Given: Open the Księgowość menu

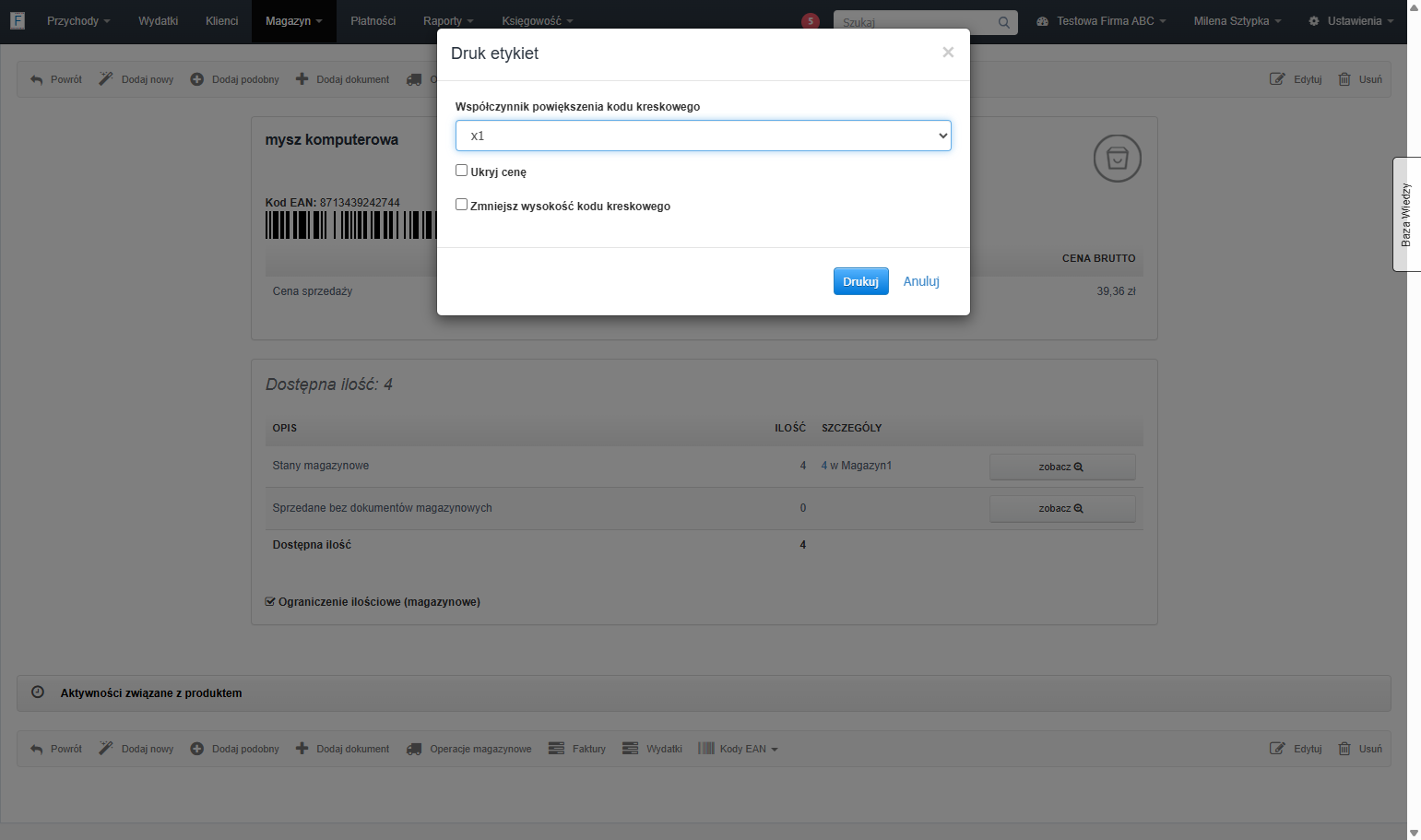Looking at the screenshot, I should [x=538, y=21].
